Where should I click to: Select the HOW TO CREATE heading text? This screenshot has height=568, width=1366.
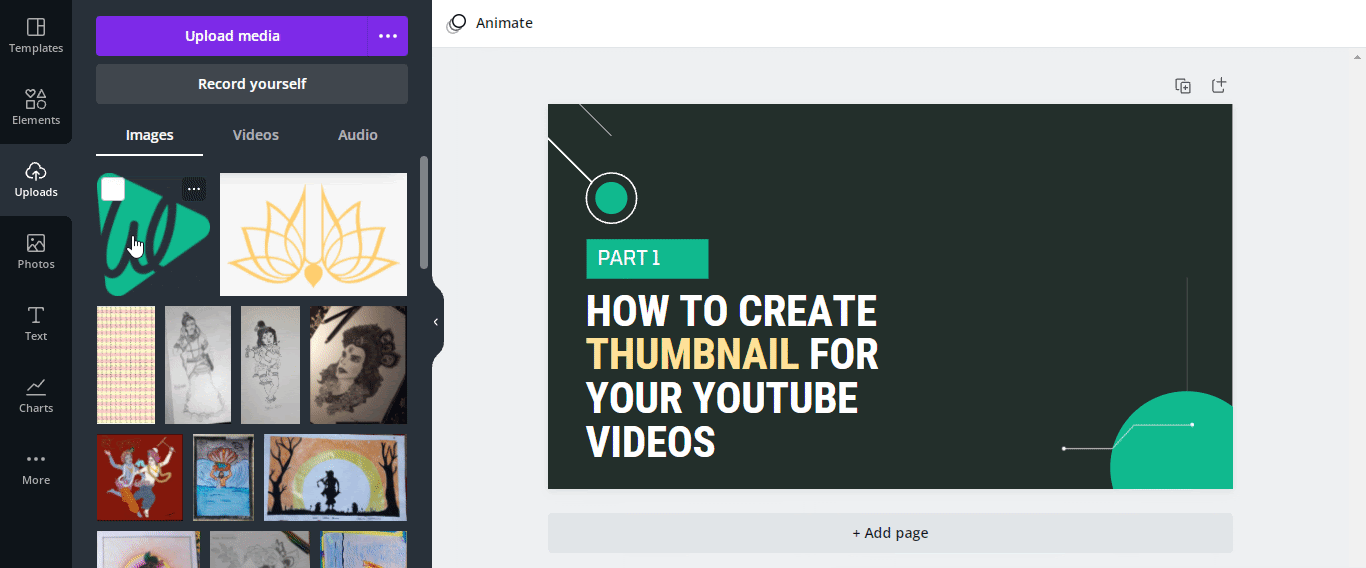pyautogui.click(x=731, y=311)
